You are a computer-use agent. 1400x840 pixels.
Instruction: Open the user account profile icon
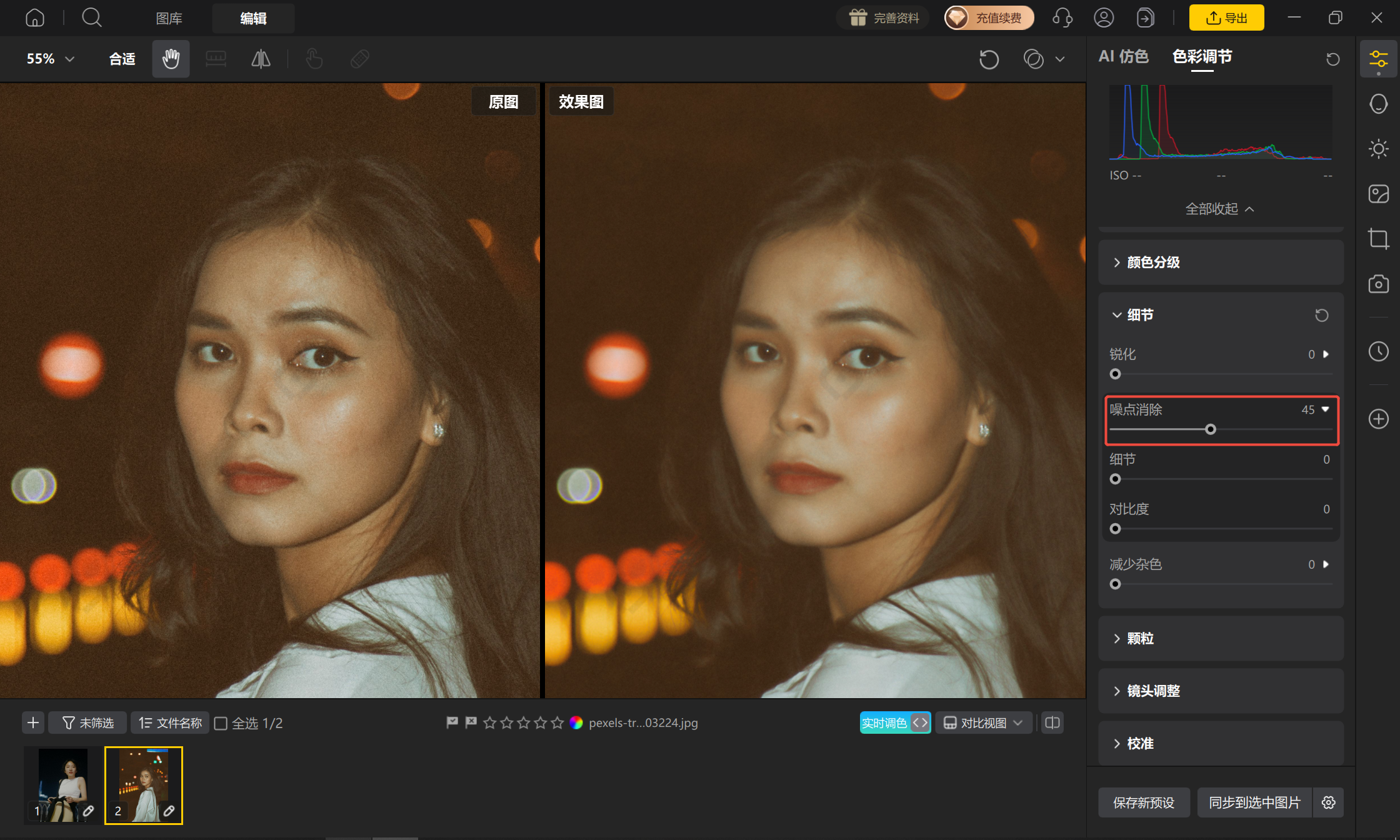[1104, 17]
